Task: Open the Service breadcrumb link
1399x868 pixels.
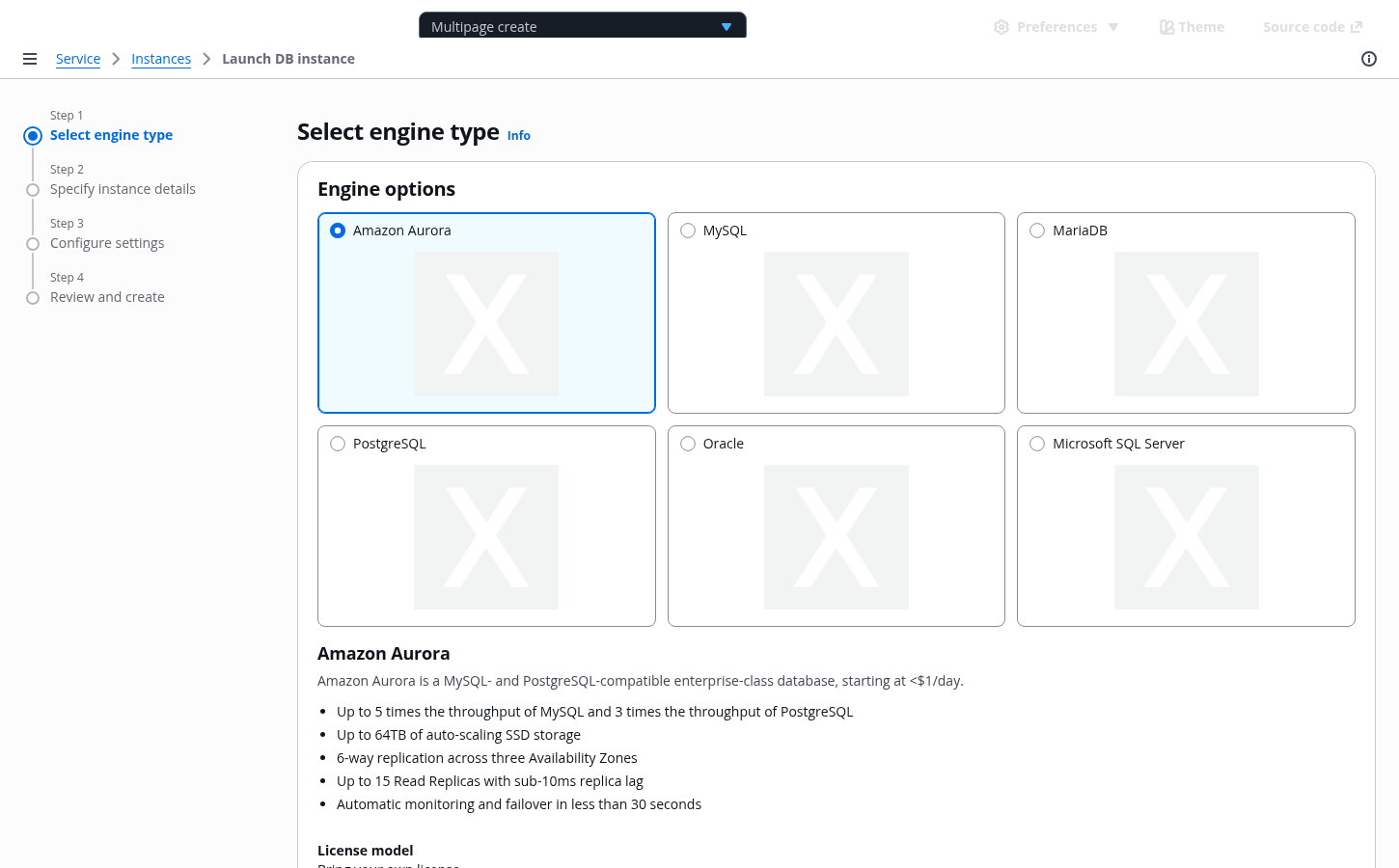Action: pos(78,59)
